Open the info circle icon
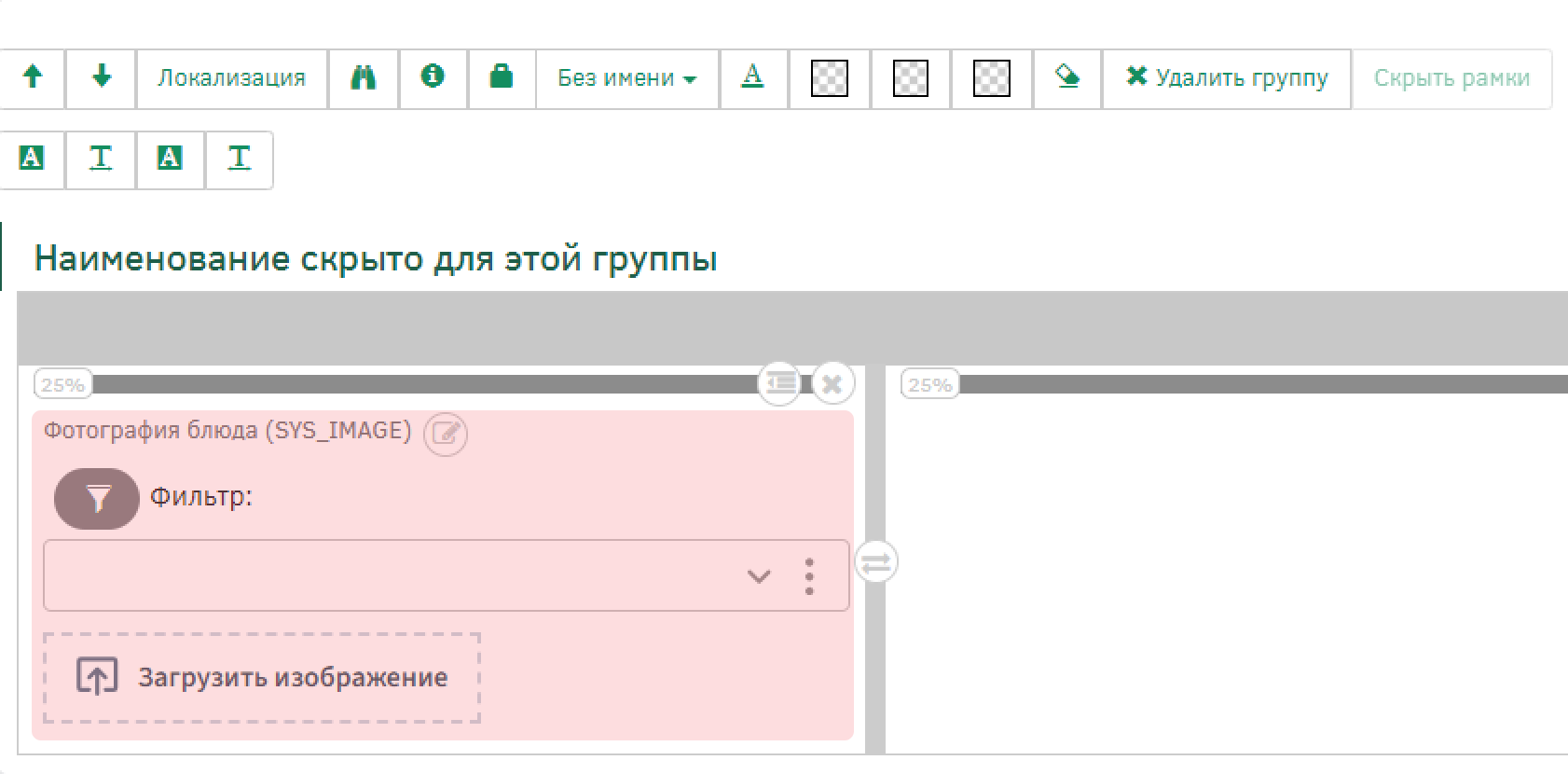1568x774 pixels. pos(433,77)
